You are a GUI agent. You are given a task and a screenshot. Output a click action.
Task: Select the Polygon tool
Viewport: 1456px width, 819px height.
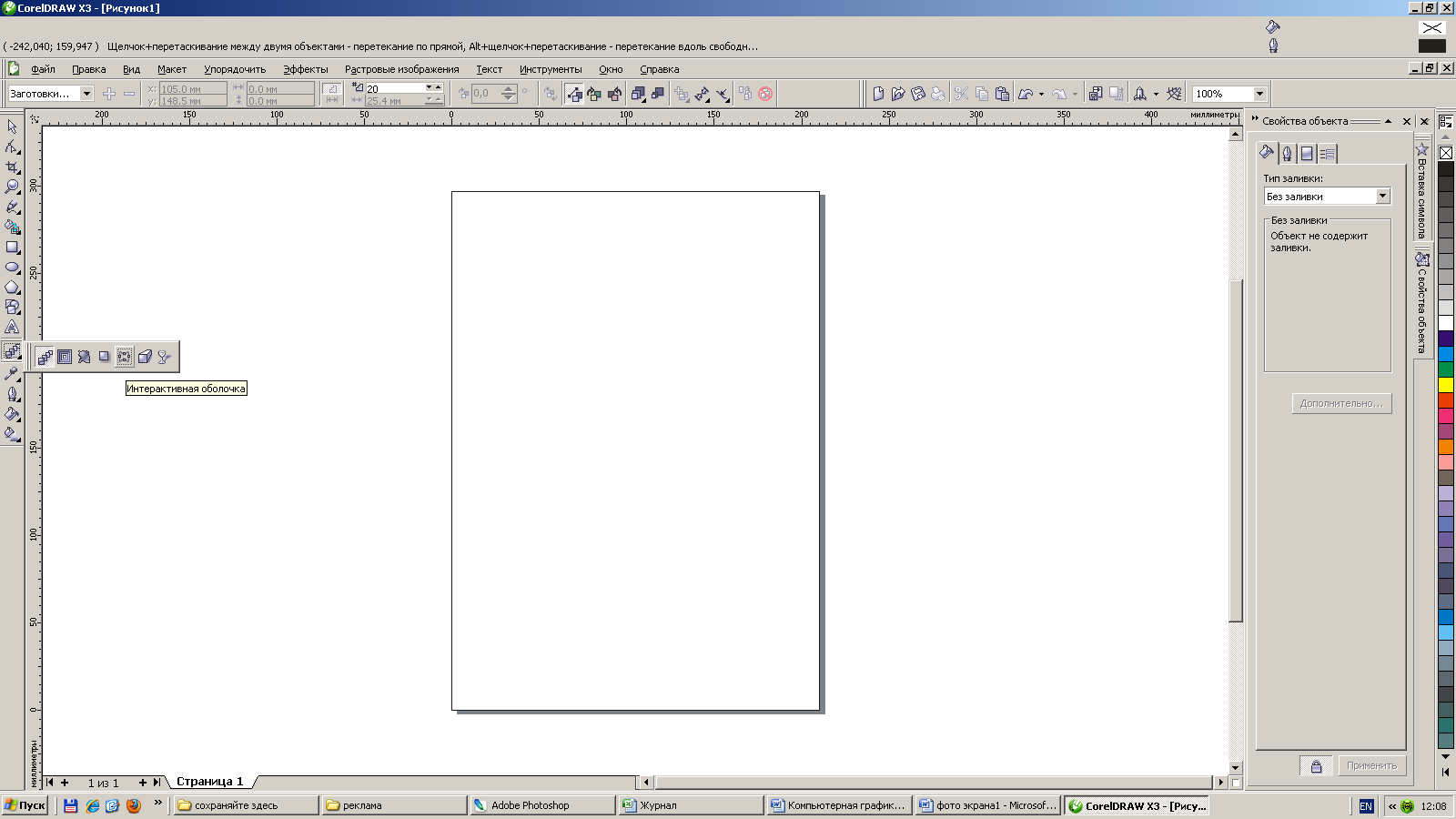[12, 287]
